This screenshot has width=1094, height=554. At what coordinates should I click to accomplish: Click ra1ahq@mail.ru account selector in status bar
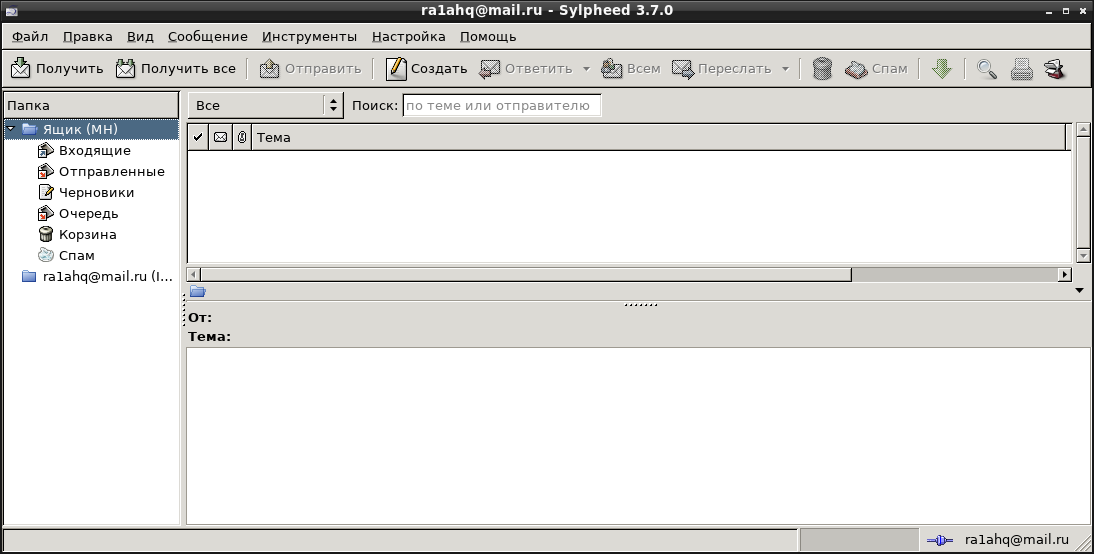(1017, 539)
